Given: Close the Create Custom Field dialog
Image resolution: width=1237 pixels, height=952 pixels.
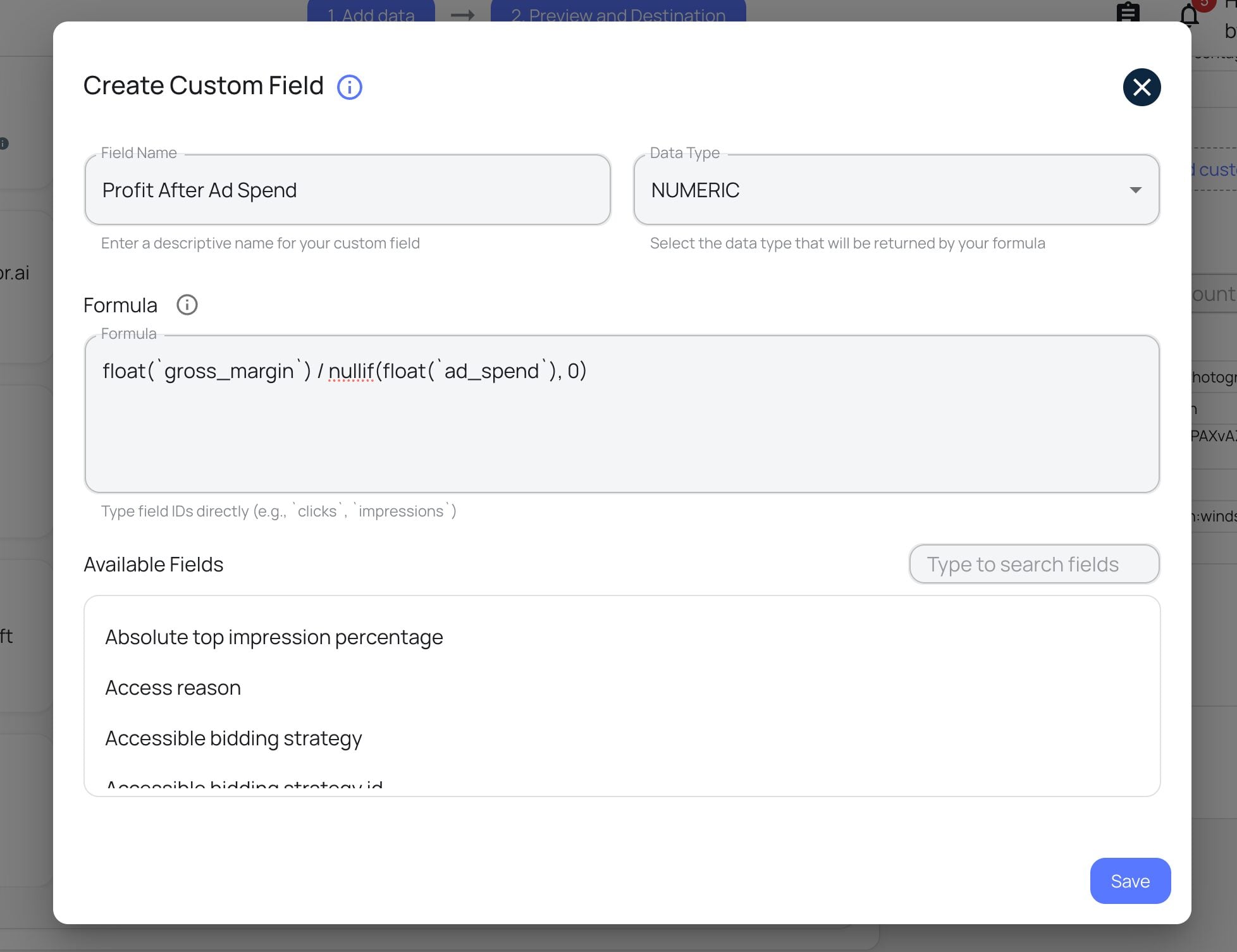Looking at the screenshot, I should [x=1142, y=87].
